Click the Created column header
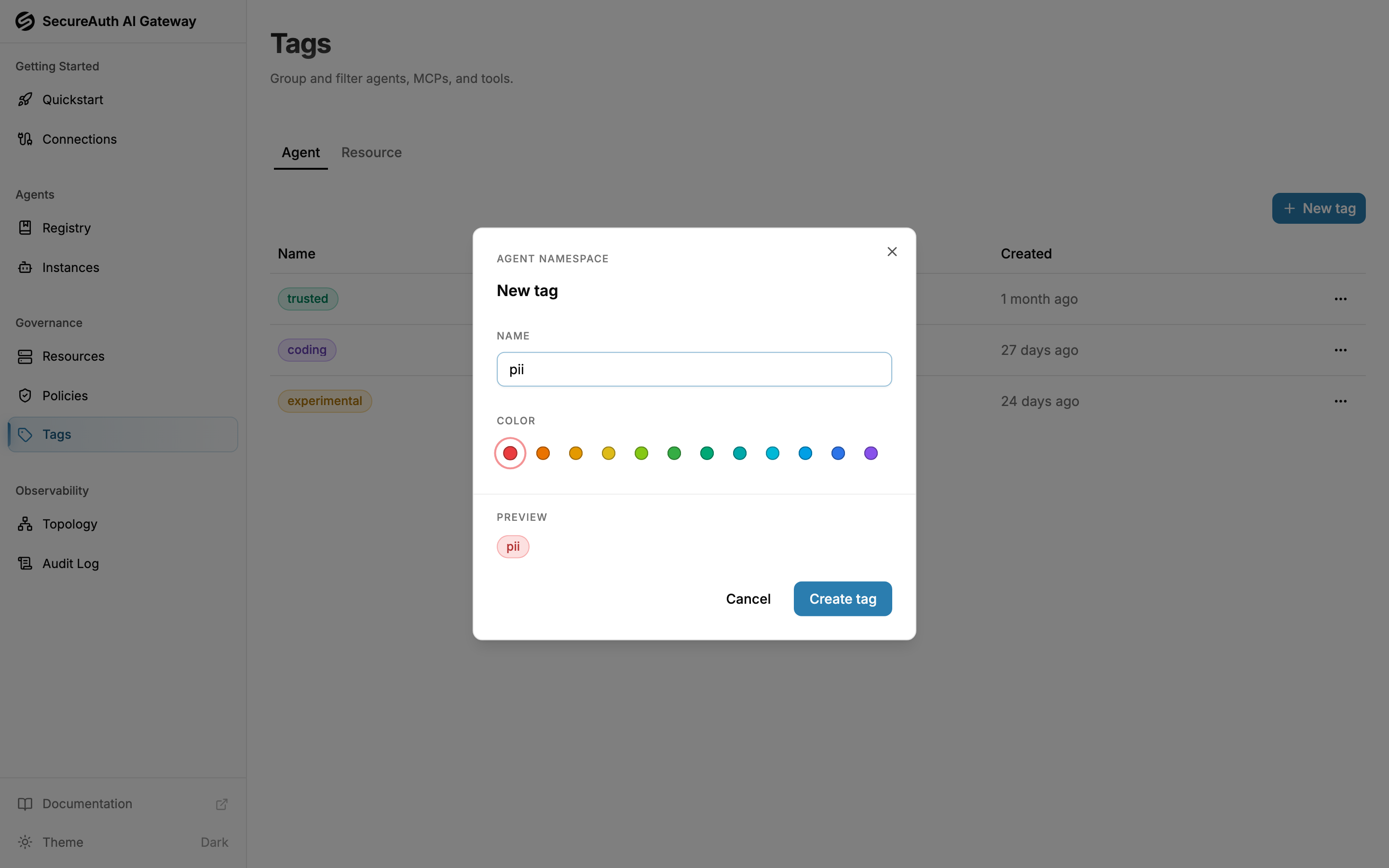This screenshot has height=868, width=1389. (1026, 254)
